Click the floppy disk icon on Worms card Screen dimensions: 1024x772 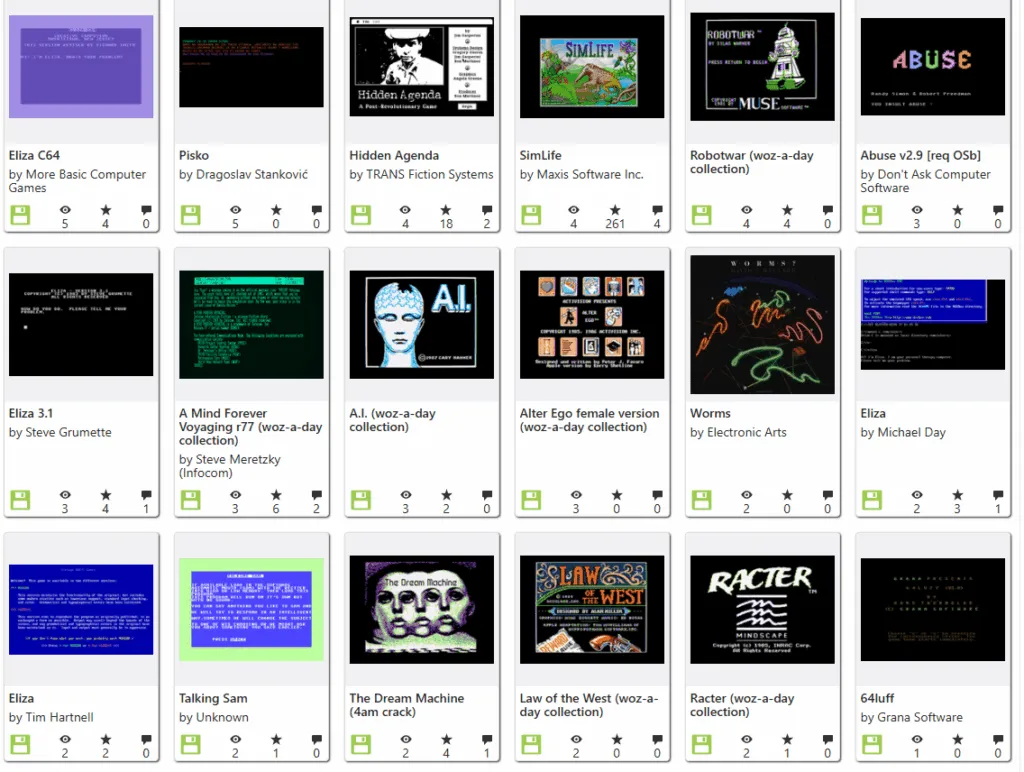click(x=702, y=500)
